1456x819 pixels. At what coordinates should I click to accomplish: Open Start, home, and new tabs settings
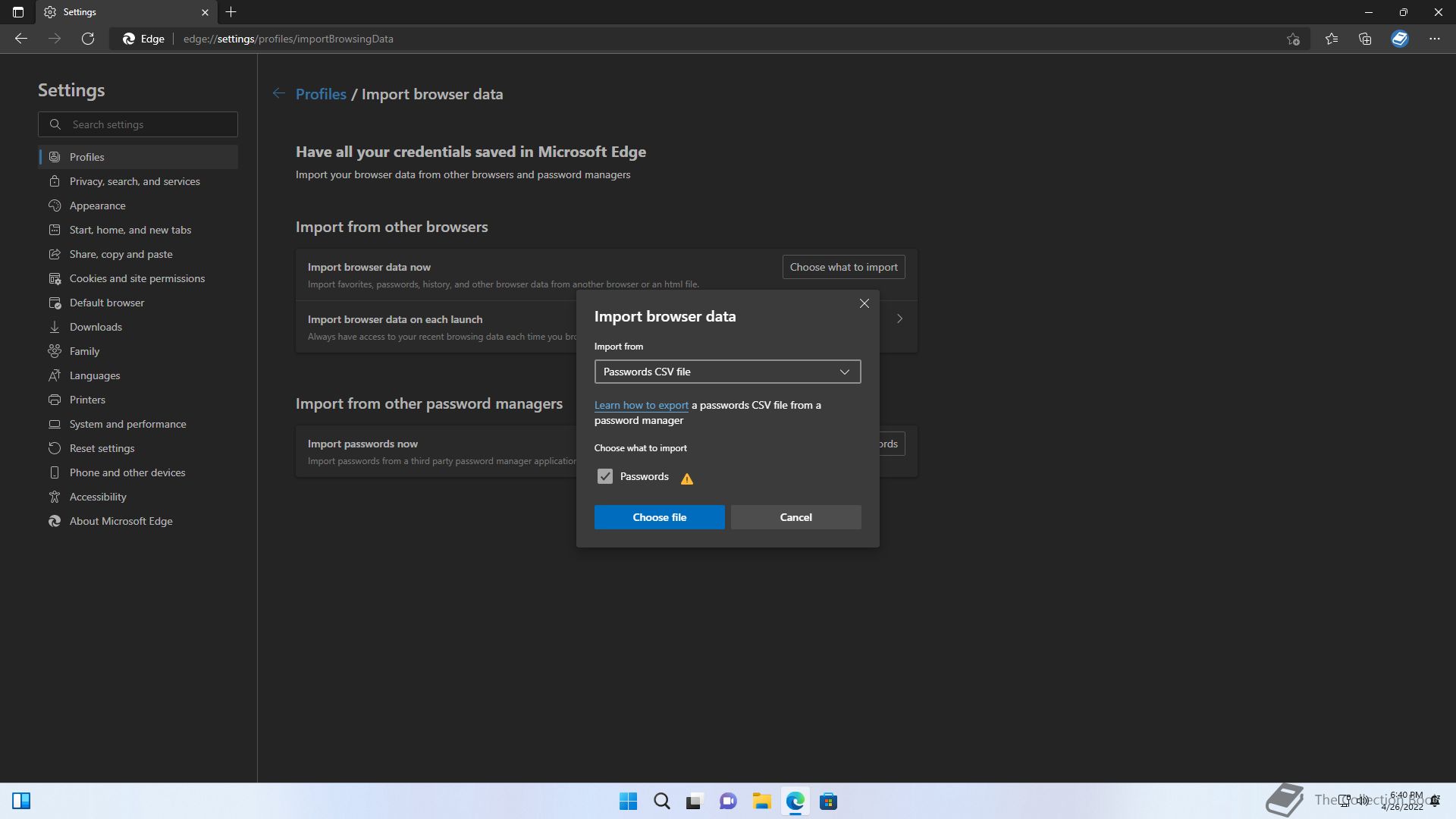(138, 230)
